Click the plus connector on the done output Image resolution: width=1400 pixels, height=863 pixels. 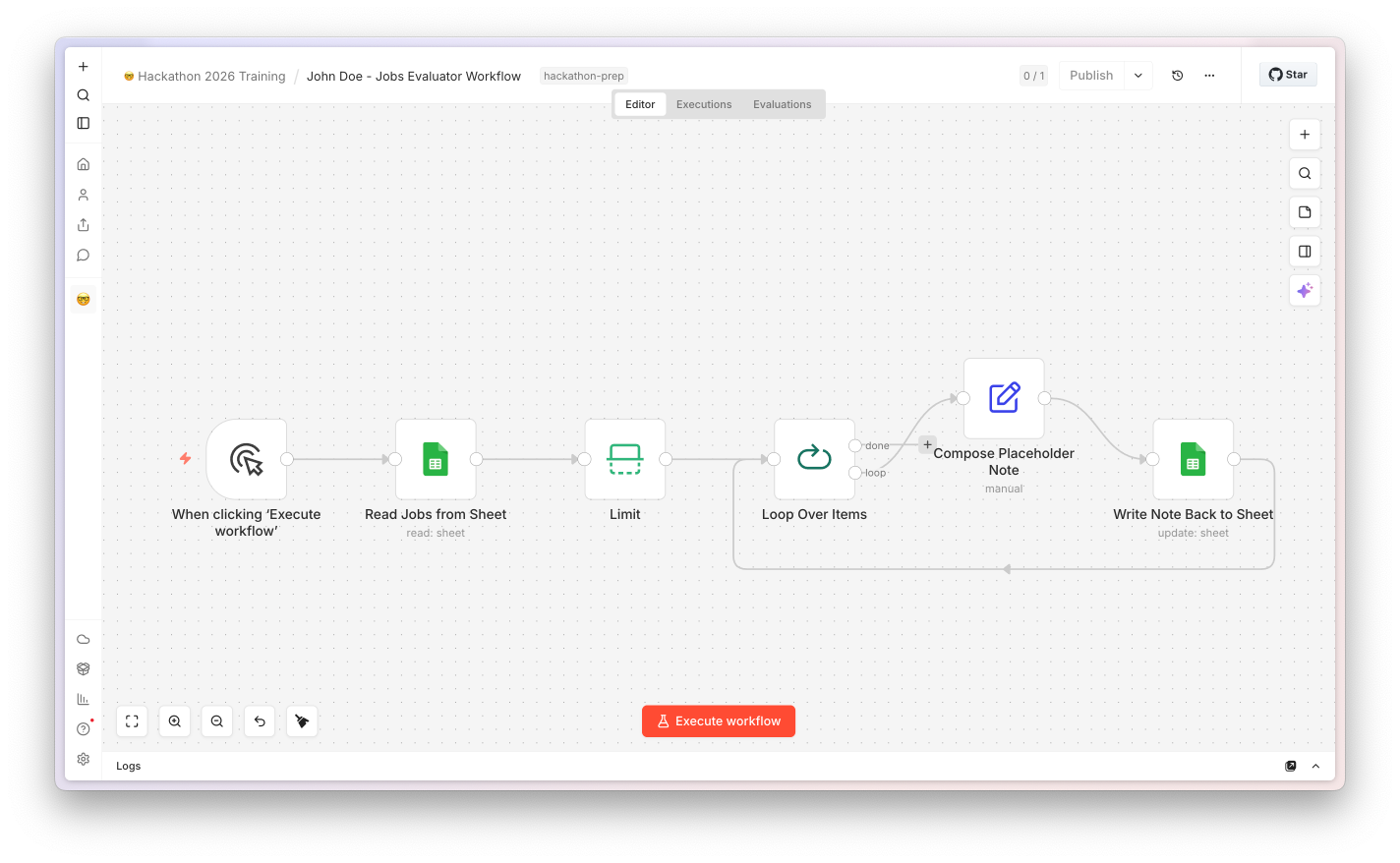927,444
